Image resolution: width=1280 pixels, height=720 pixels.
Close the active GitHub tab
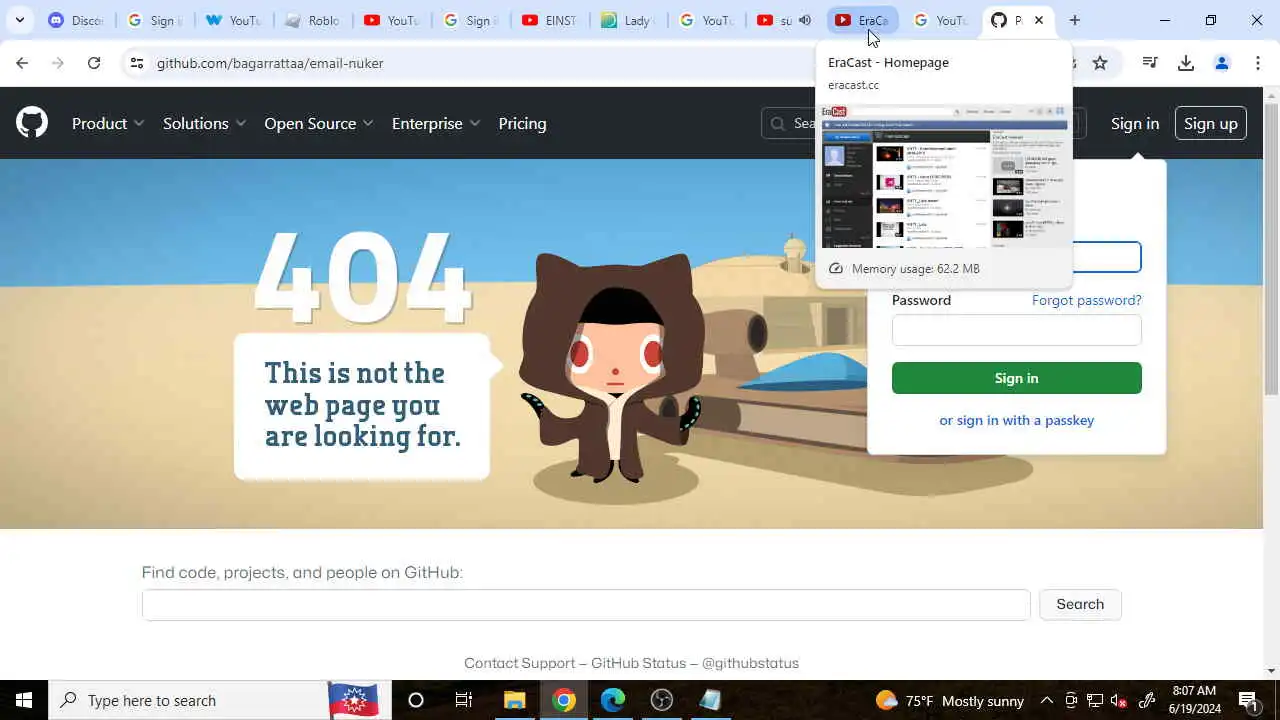point(1039,20)
